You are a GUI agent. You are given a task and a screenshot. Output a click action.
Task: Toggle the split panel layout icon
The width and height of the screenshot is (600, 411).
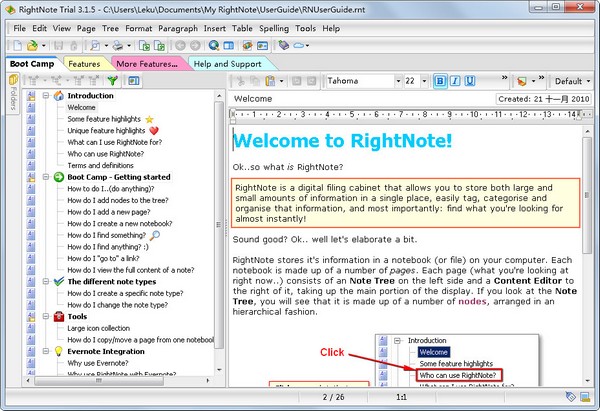228,46
